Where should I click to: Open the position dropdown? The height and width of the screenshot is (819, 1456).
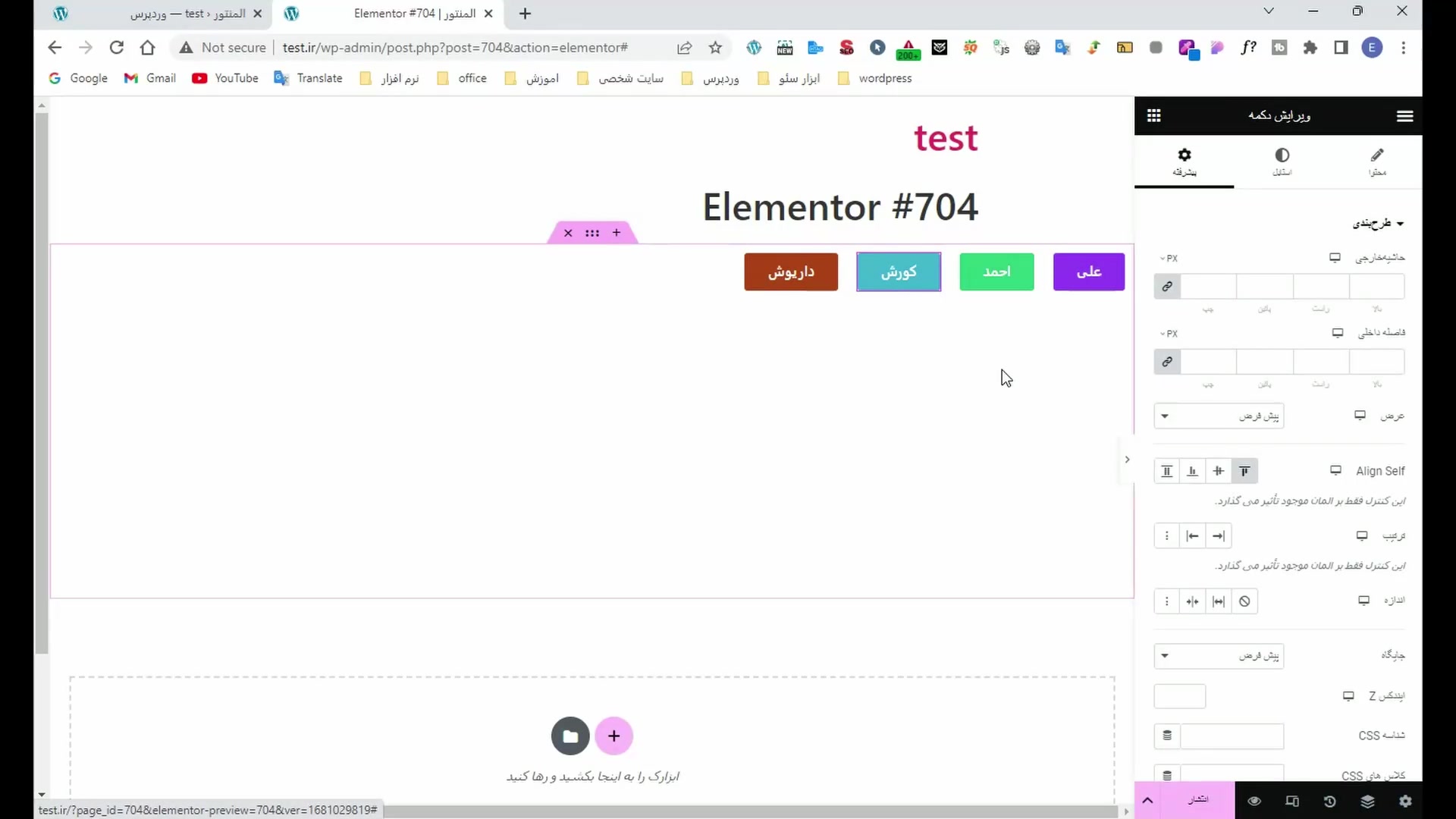click(x=1219, y=655)
